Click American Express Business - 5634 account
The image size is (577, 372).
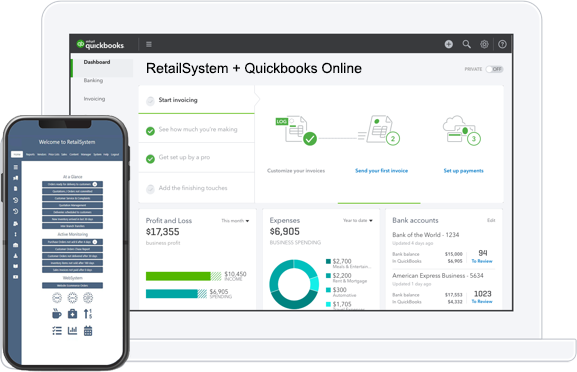[x=438, y=276]
